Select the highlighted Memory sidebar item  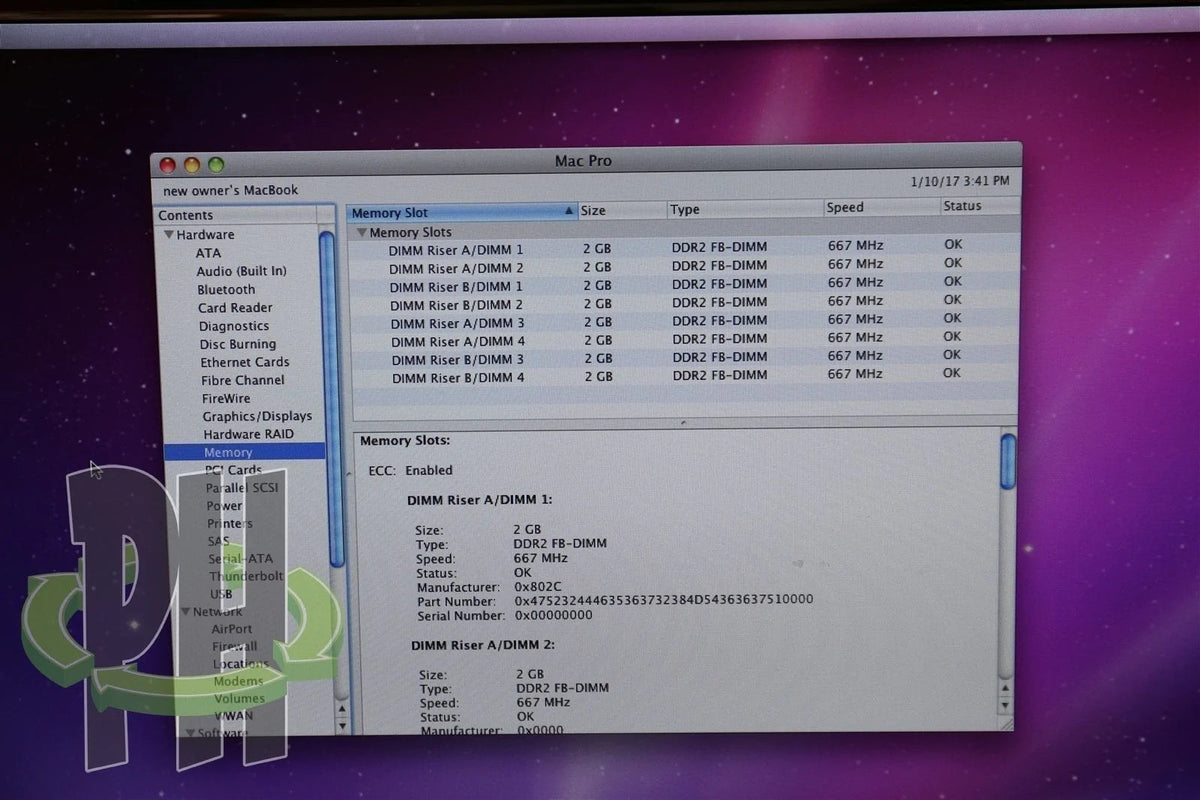[x=245, y=452]
